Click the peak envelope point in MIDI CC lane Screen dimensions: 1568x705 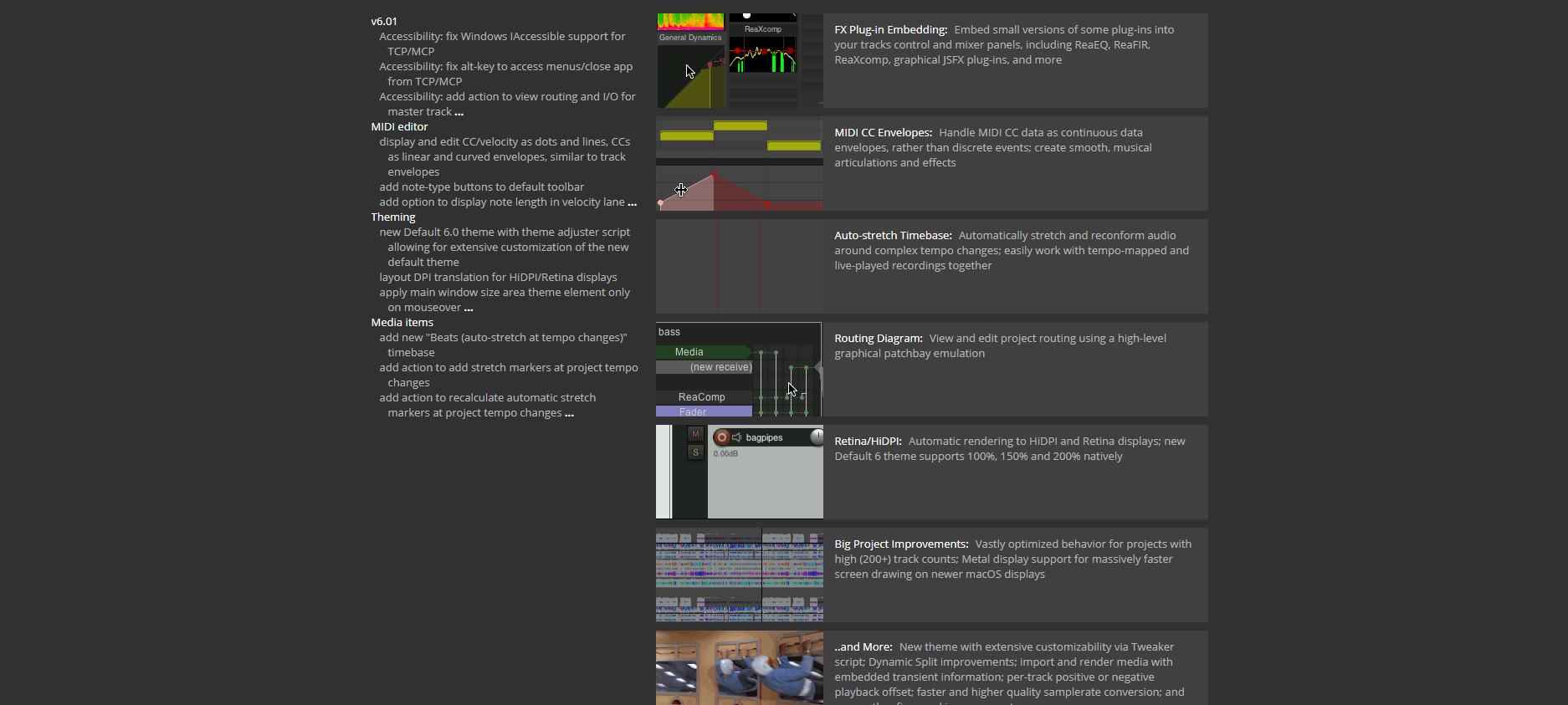click(x=714, y=175)
